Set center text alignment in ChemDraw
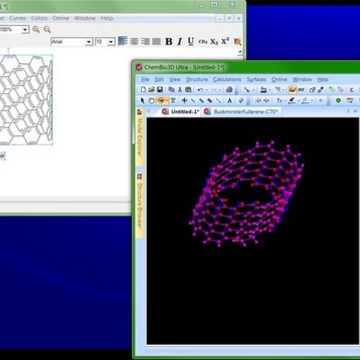360x360 pixels. 134,41
